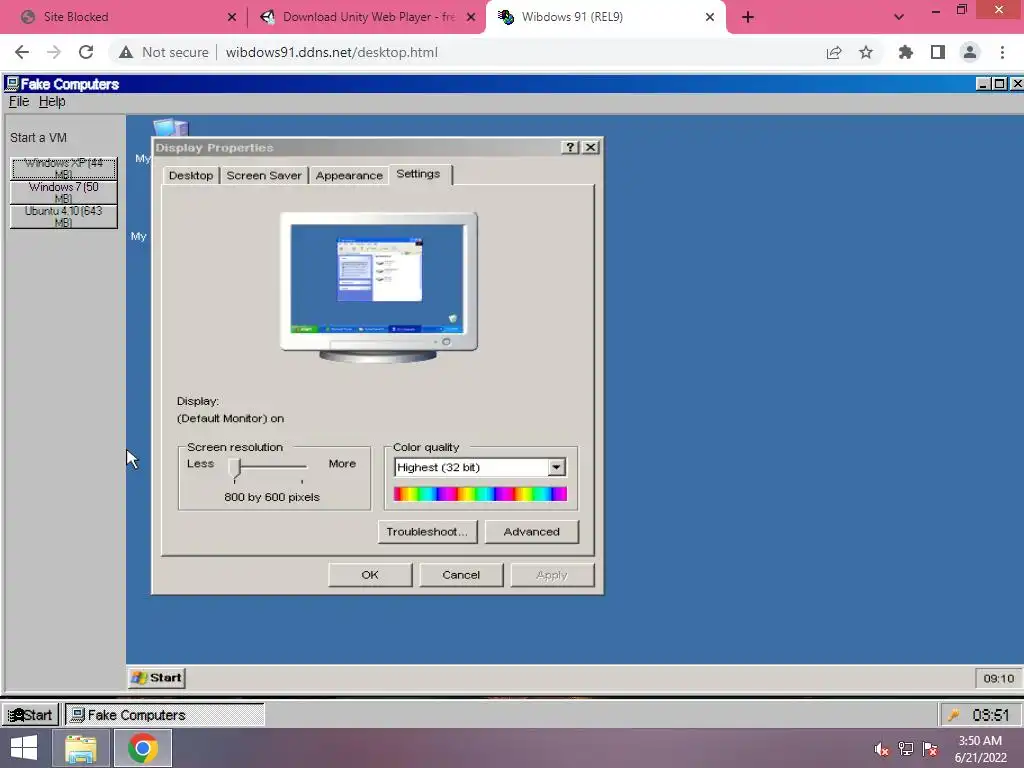Viewport: 1024px width, 768px height.
Task: Toggle the Chrome side panel icon
Action: click(x=938, y=52)
